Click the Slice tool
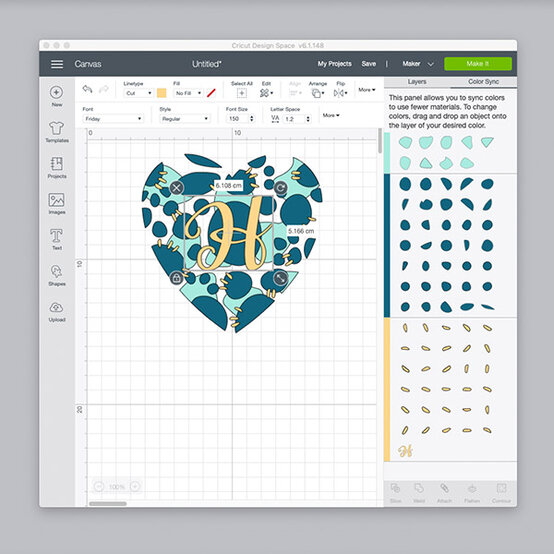This screenshot has height=554, width=554. [x=395, y=492]
